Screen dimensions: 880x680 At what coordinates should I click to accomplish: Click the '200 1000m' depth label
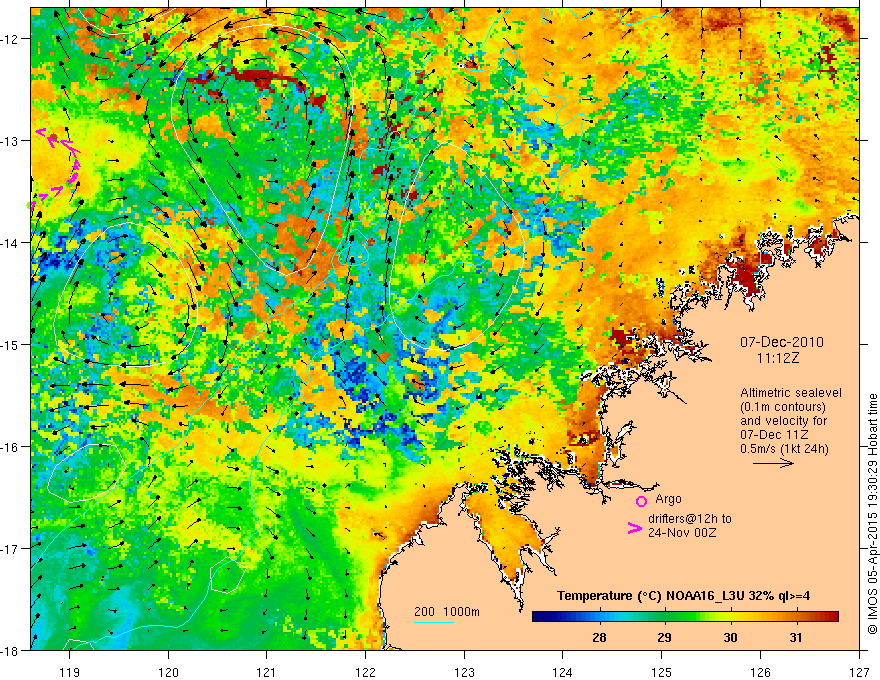coord(447,612)
